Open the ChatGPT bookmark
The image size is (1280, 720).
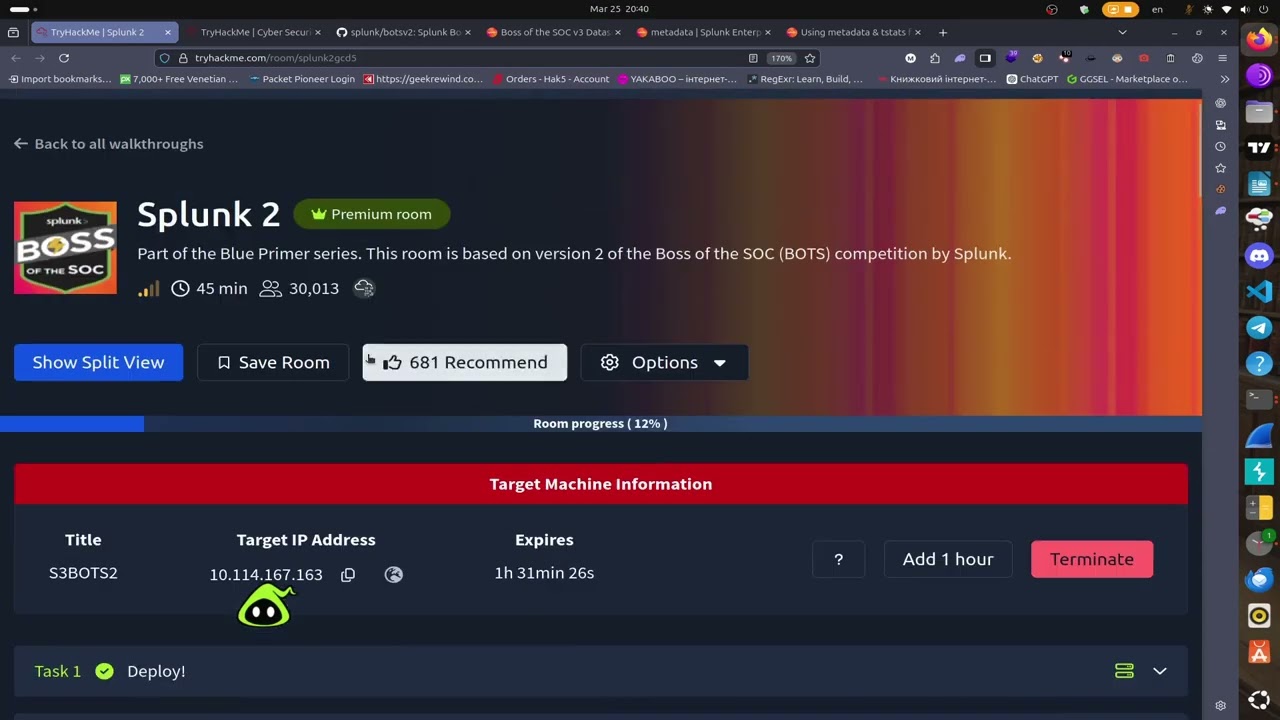[x=1032, y=79]
